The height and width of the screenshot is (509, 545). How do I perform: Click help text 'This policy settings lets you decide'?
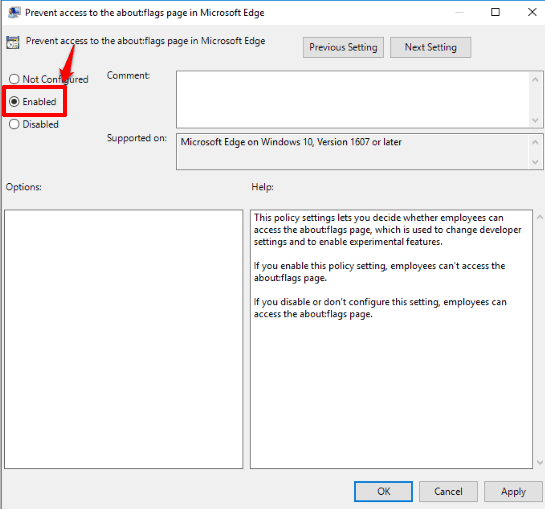pyautogui.click(x=327, y=218)
